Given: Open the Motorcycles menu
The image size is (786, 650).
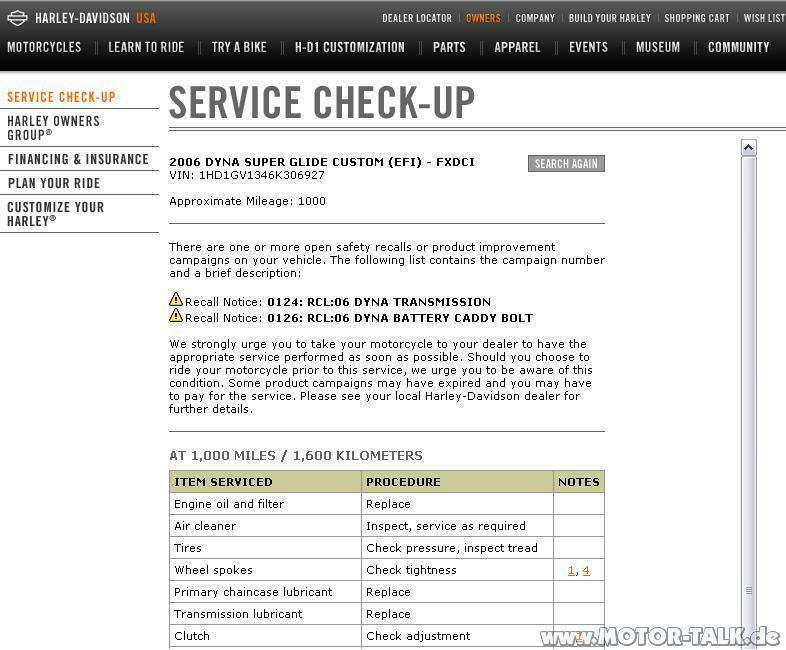Looking at the screenshot, I should [44, 47].
